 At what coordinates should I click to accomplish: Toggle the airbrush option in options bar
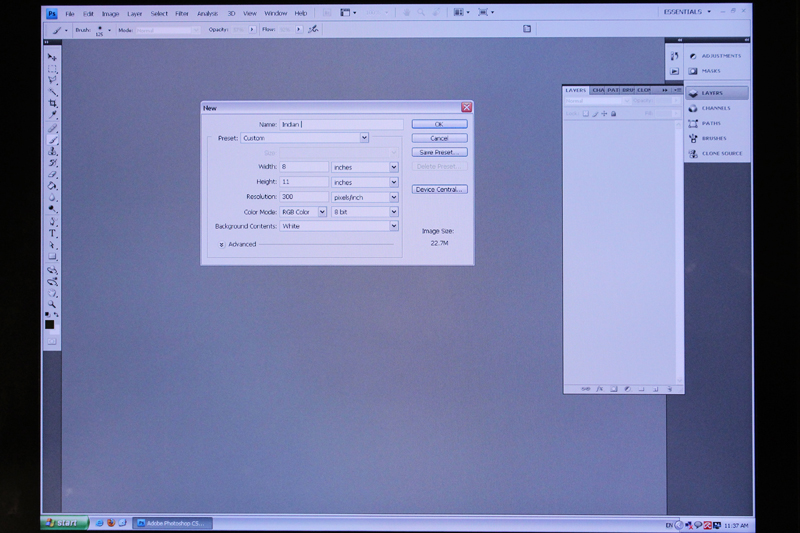[313, 30]
